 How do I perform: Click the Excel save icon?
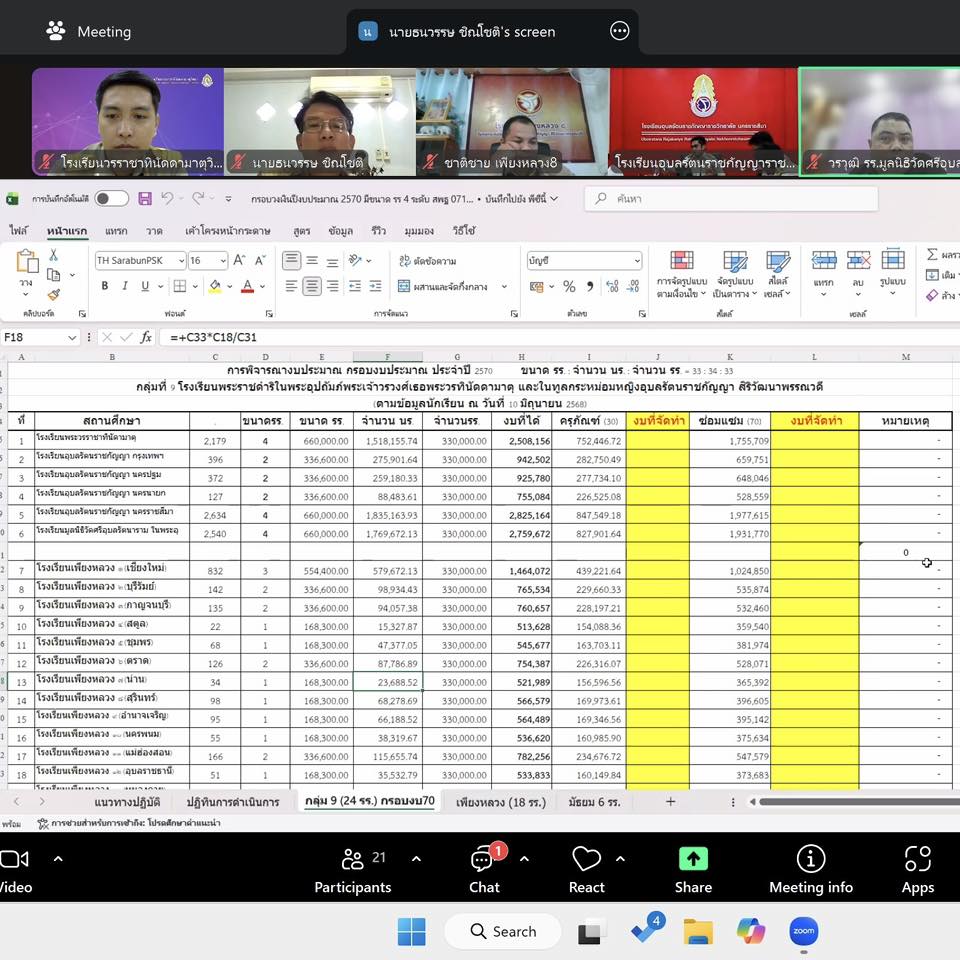(145, 199)
